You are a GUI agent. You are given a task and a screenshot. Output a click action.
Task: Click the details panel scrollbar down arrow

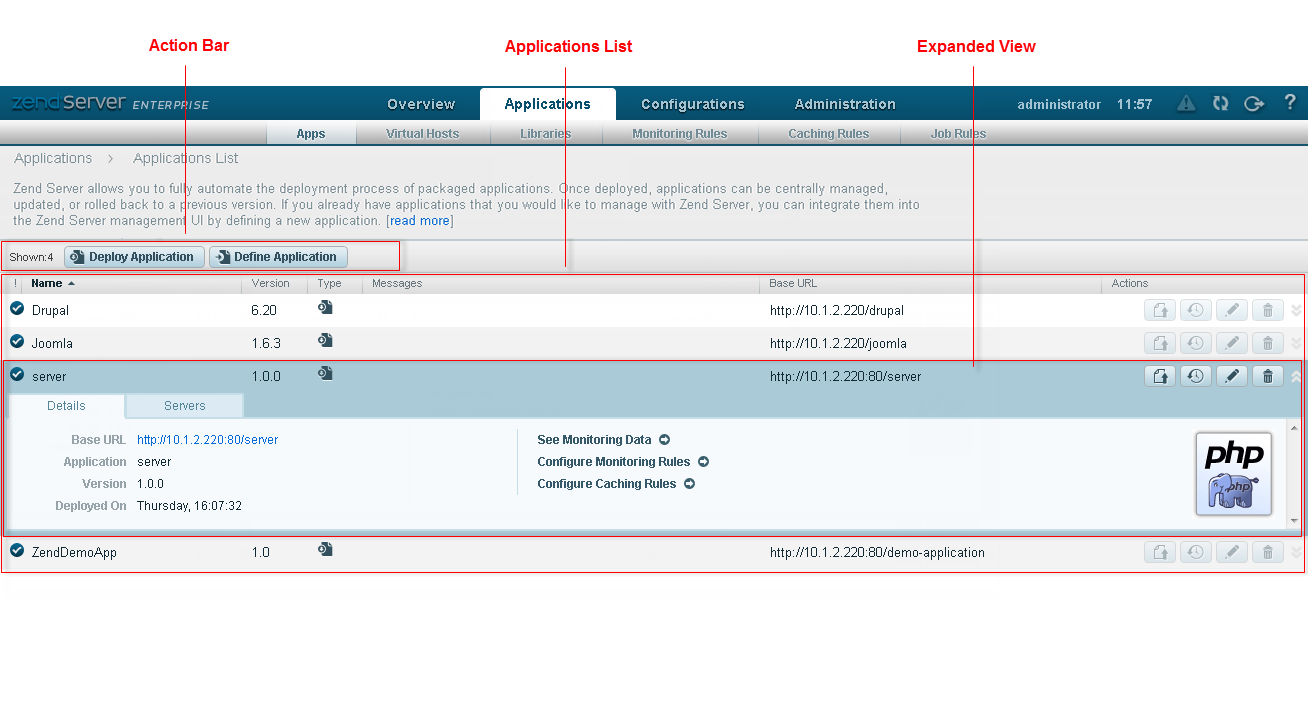[1294, 521]
